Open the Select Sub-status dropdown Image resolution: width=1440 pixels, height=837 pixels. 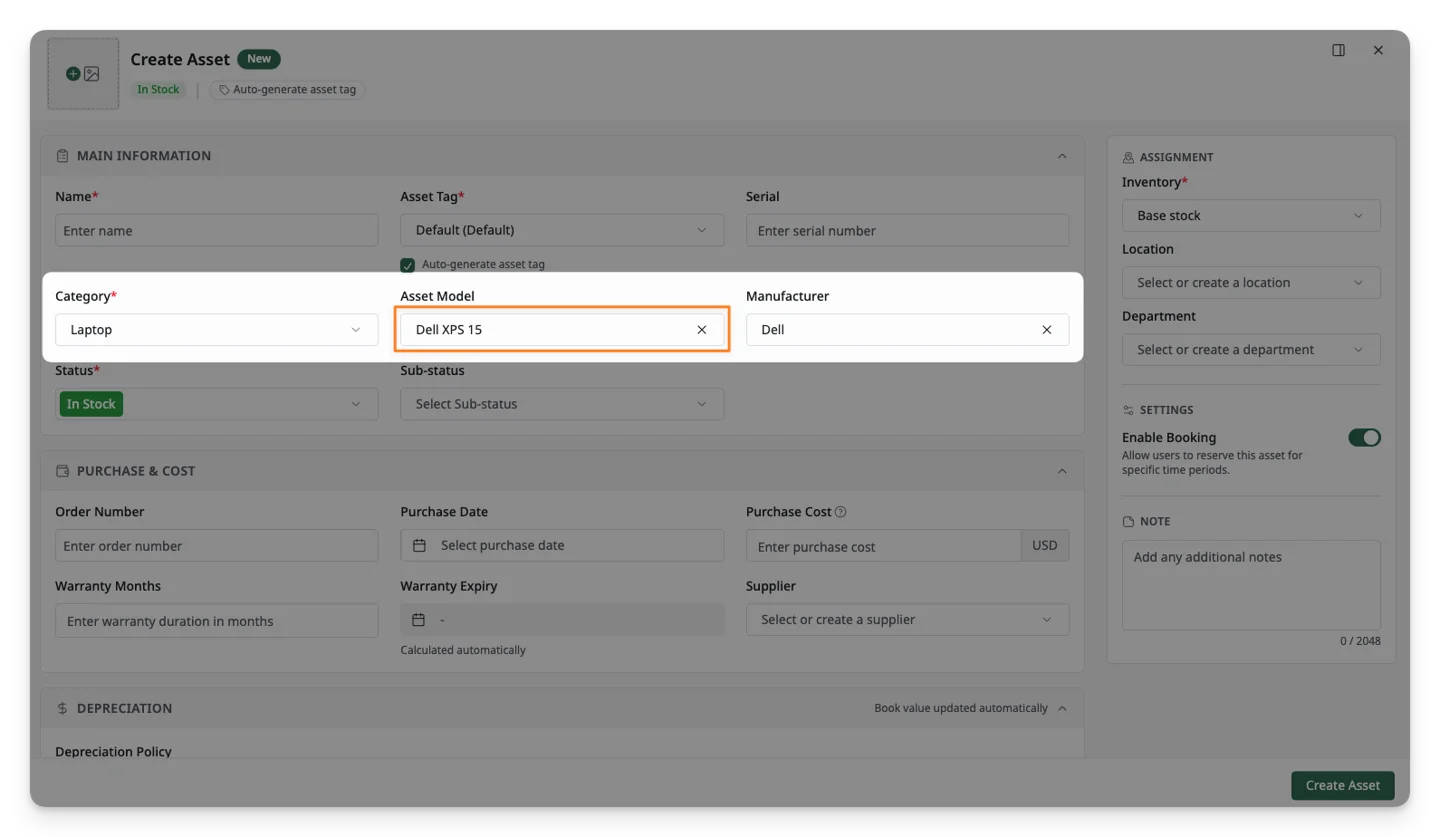coord(562,404)
